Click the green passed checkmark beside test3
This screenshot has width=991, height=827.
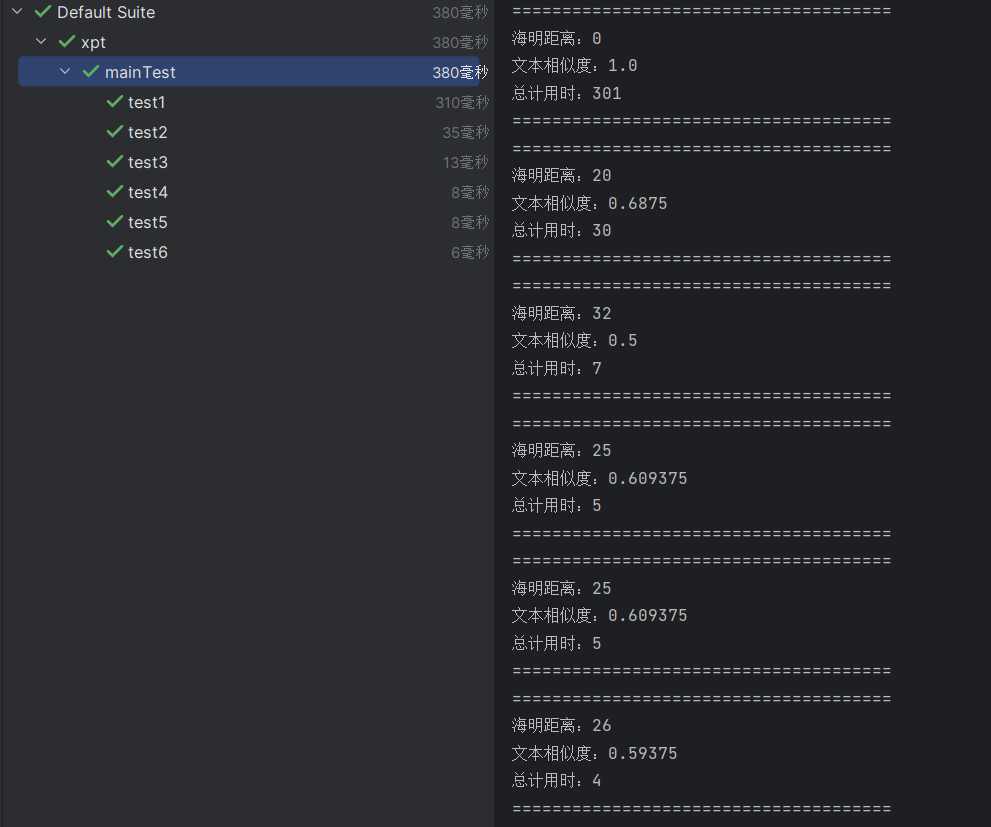[114, 161]
